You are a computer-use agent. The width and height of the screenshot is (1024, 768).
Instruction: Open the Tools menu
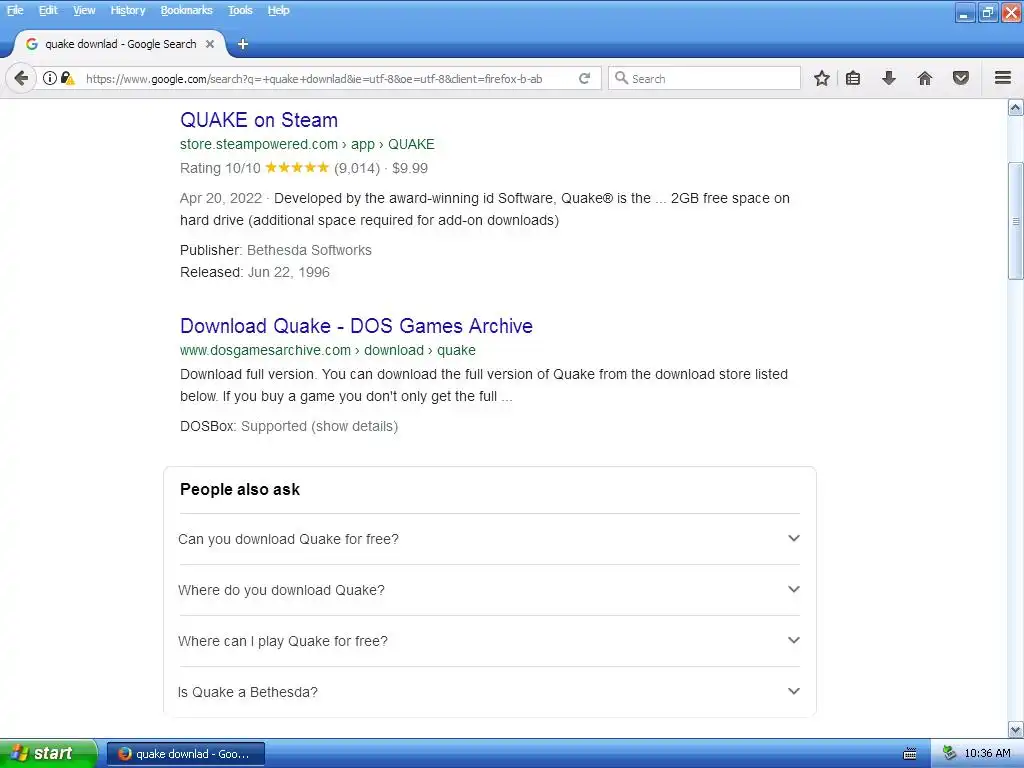240,10
